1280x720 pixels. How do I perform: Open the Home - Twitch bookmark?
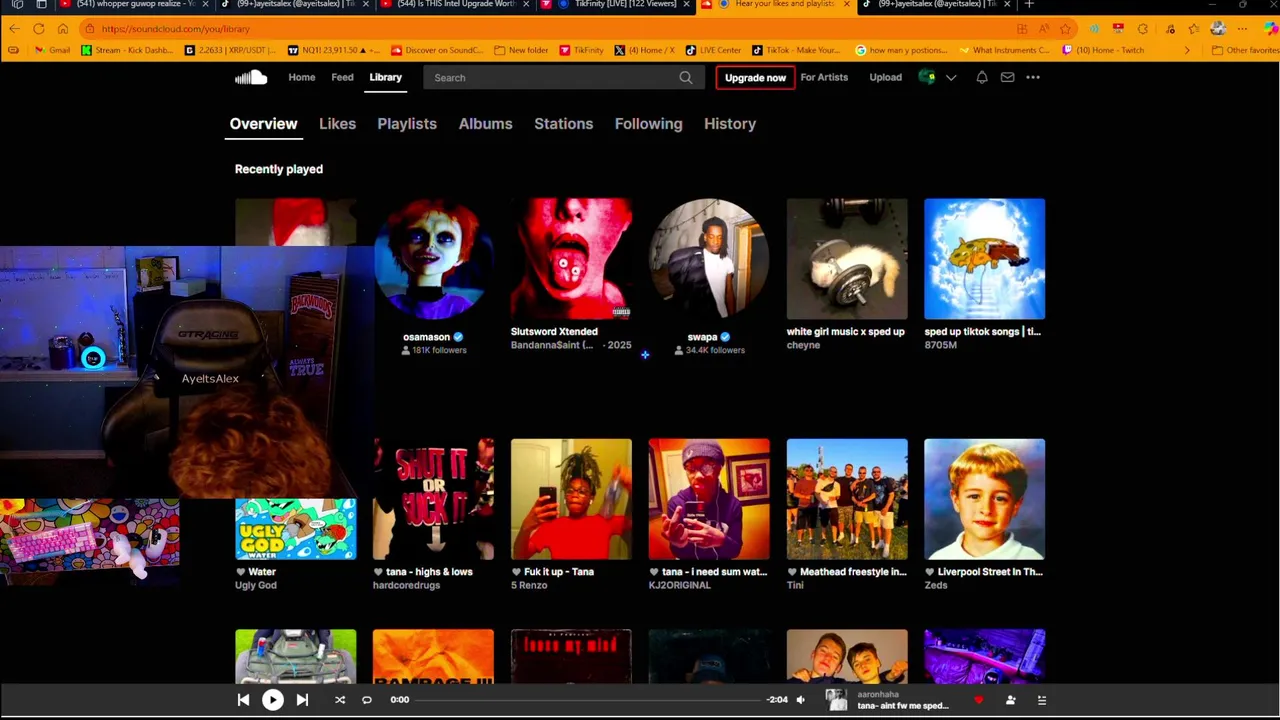[1103, 50]
